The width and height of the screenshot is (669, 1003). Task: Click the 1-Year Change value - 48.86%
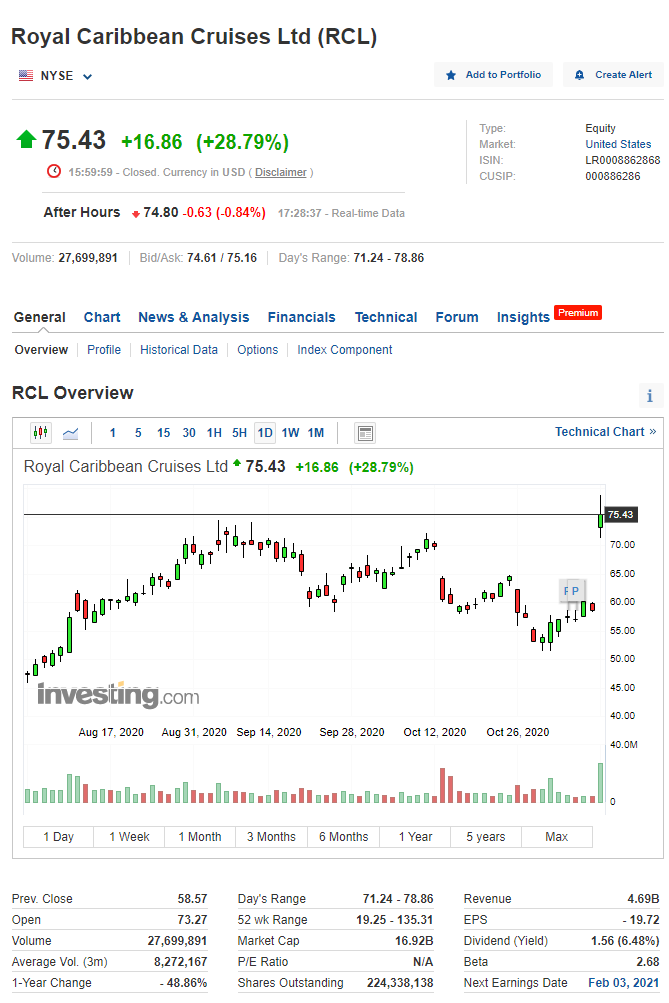183,983
